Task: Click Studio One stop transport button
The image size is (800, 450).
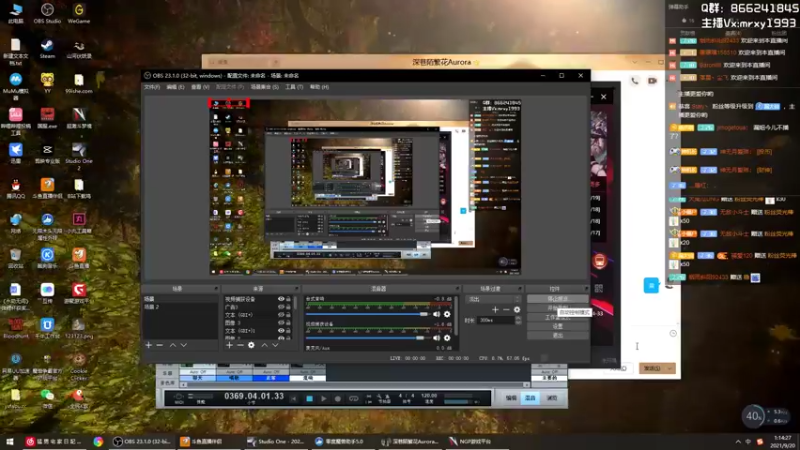Action: coord(309,398)
